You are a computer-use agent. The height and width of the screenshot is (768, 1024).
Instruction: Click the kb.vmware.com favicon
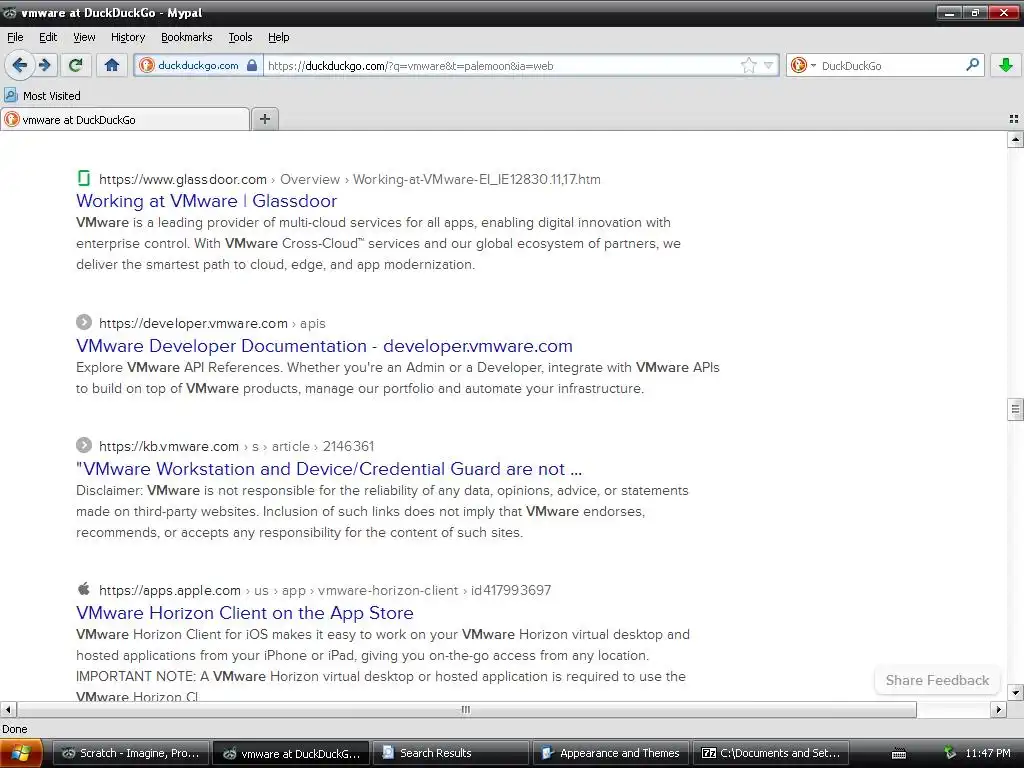click(84, 445)
